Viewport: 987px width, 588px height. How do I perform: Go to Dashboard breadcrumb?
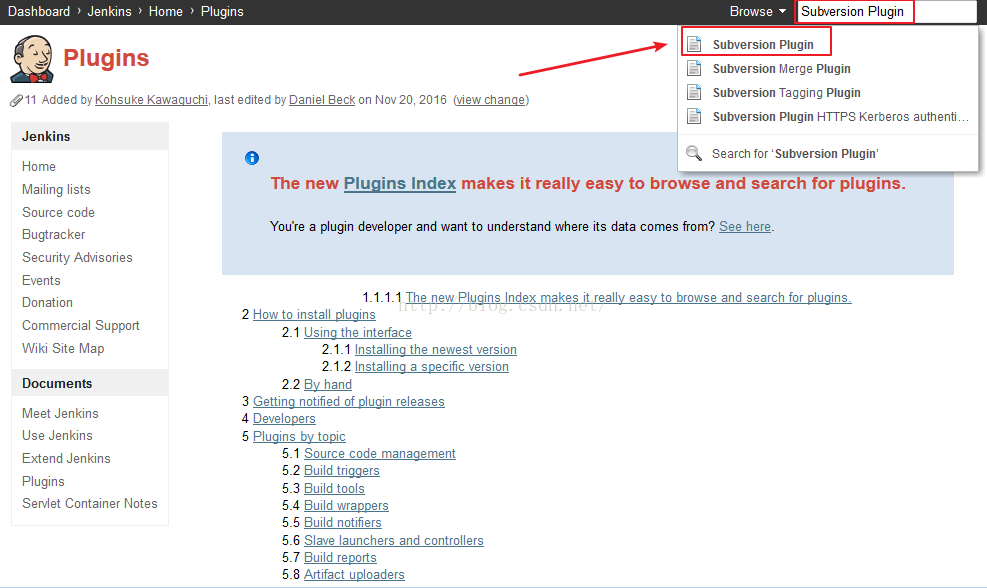[38, 11]
